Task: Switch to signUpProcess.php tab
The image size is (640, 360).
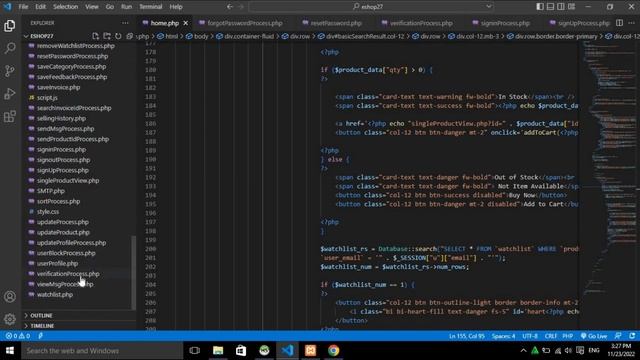Action: [x=580, y=23]
